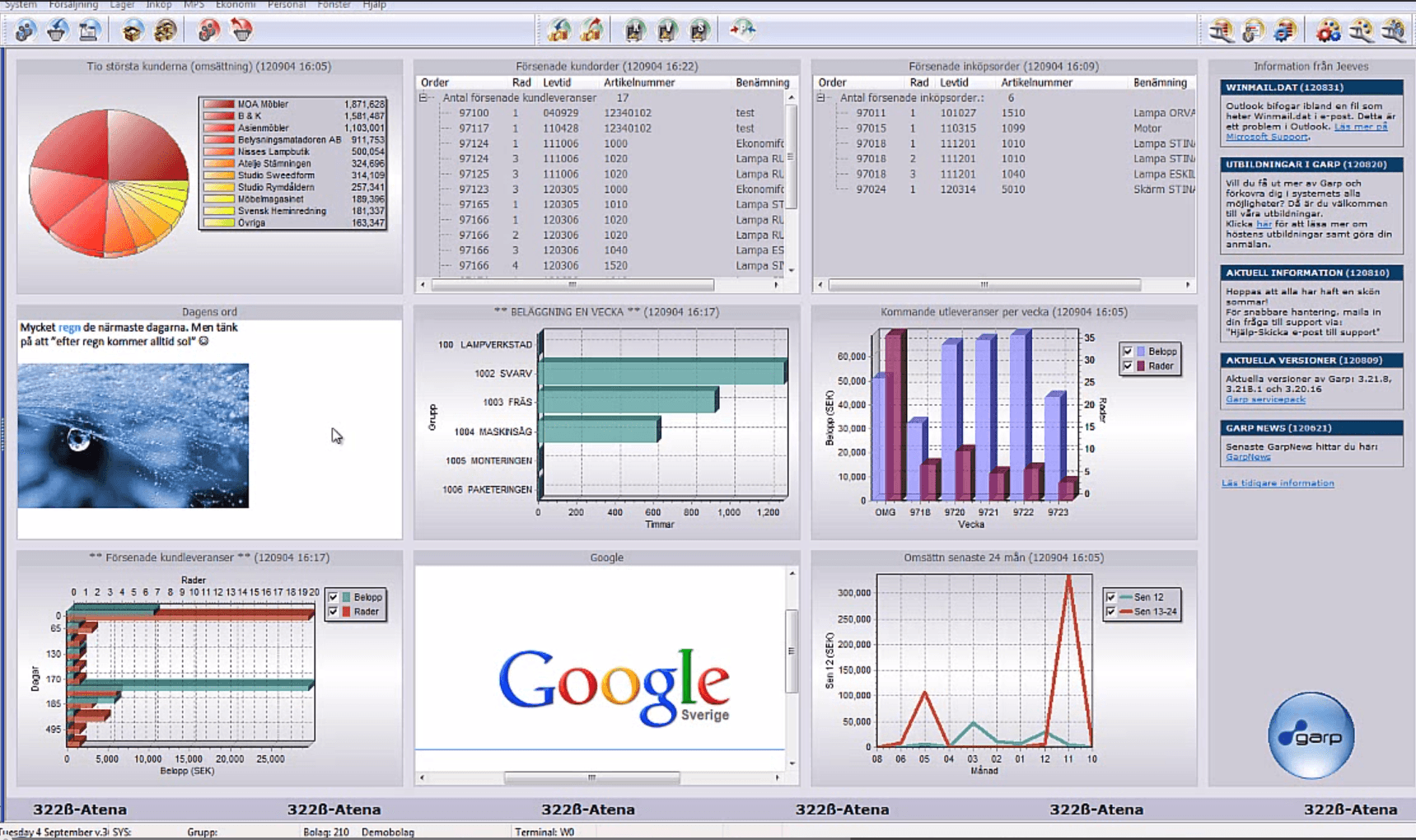Viewport: 1416px width, 840px height.
Task: Click the Läs tidigare information link
Action: coord(1278,483)
